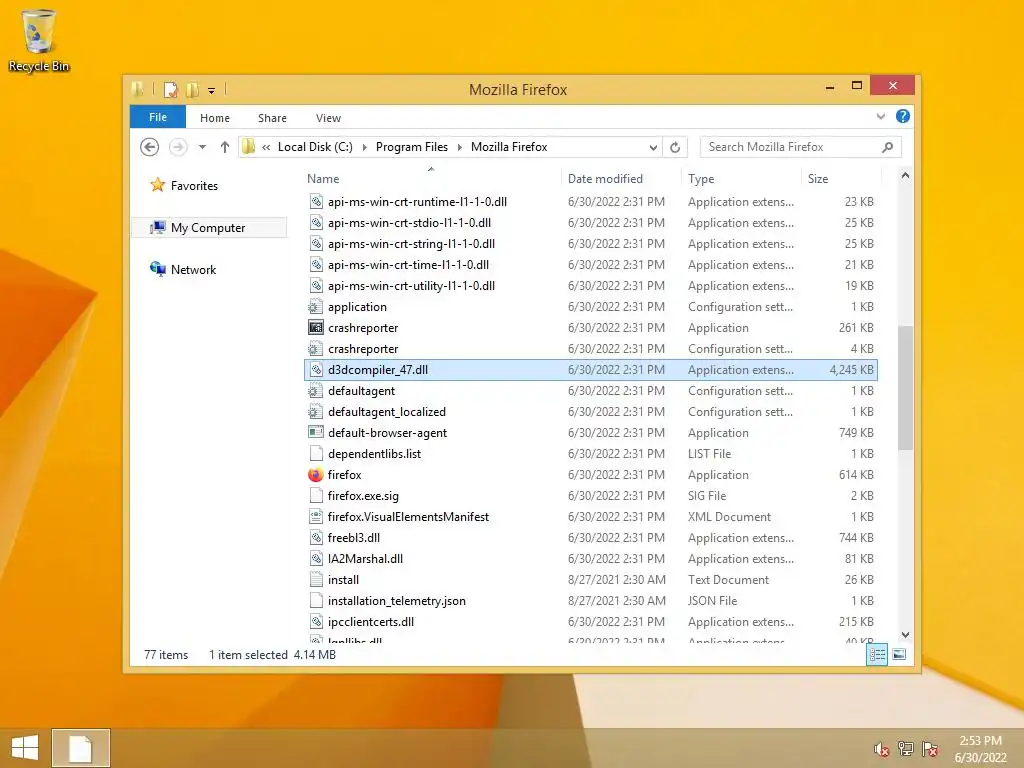
Task: Click the firefox.VisualElementsManifest XML icon
Action: 315,517
